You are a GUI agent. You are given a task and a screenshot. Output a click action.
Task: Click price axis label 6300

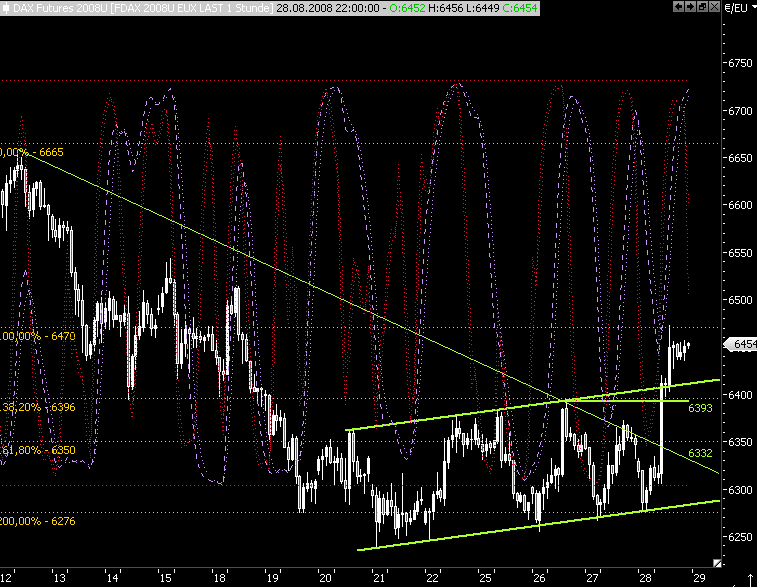coord(741,490)
